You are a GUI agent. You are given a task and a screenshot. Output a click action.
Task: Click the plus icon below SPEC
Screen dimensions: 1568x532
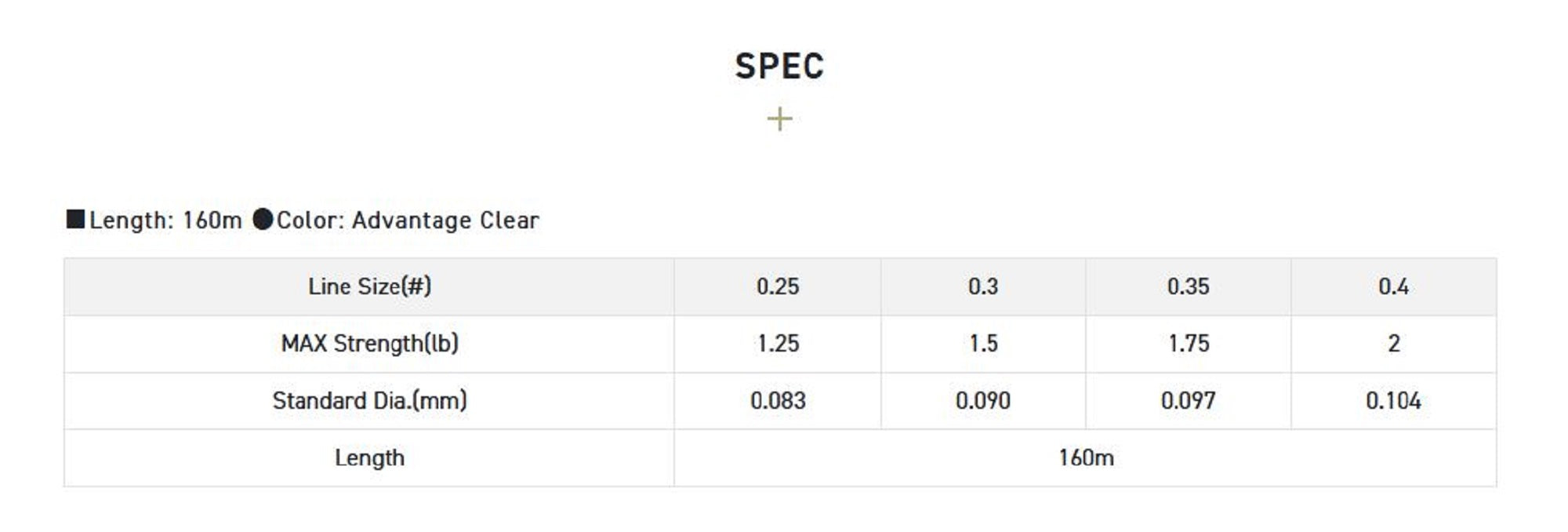click(x=779, y=119)
